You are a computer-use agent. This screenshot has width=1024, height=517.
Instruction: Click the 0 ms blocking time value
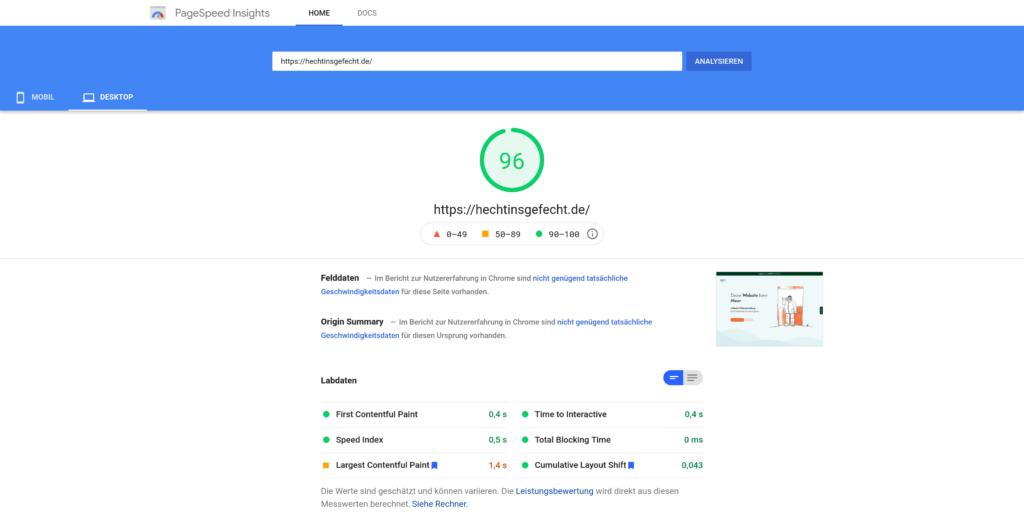pyautogui.click(x=694, y=440)
